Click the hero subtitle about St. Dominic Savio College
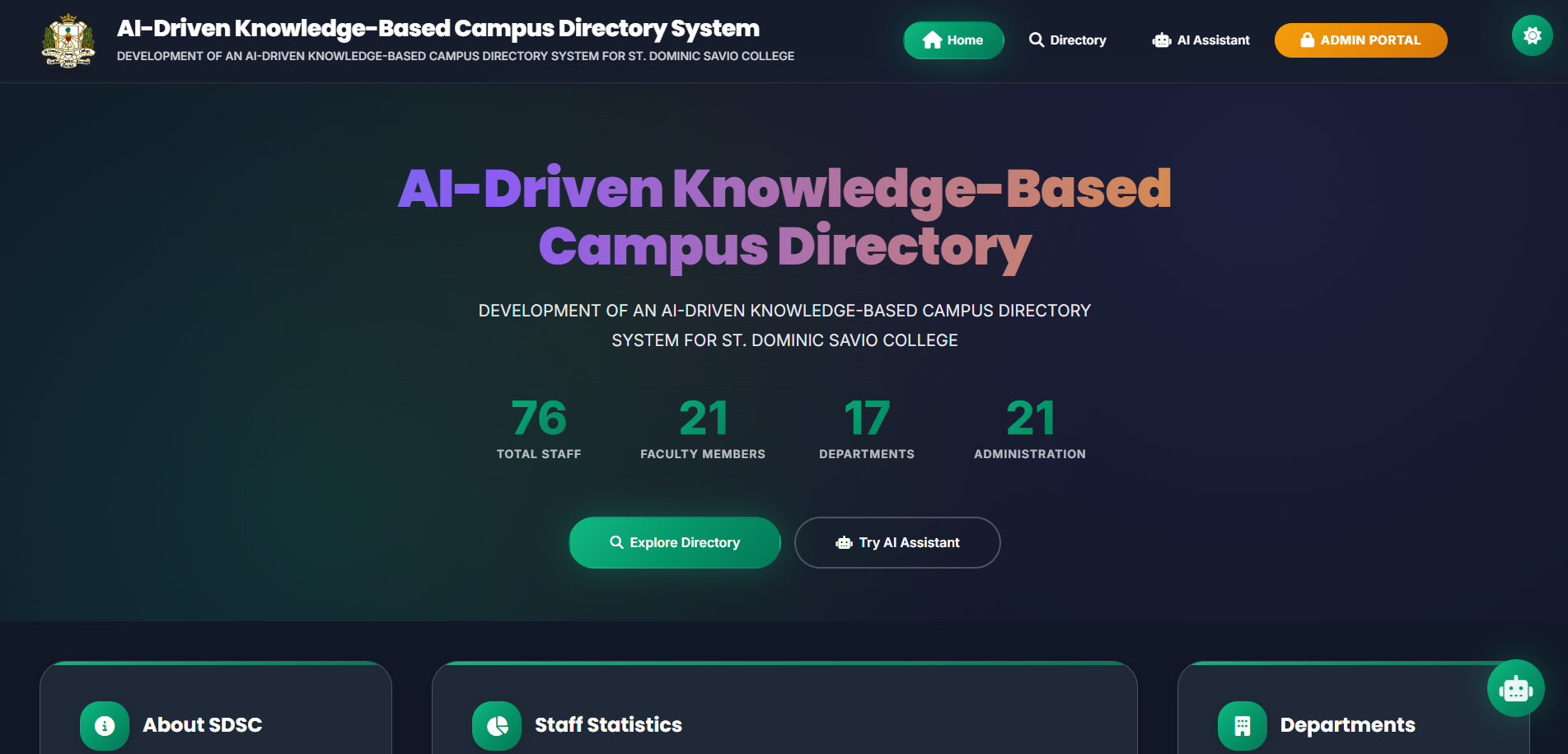Image resolution: width=1568 pixels, height=754 pixels. tap(784, 325)
